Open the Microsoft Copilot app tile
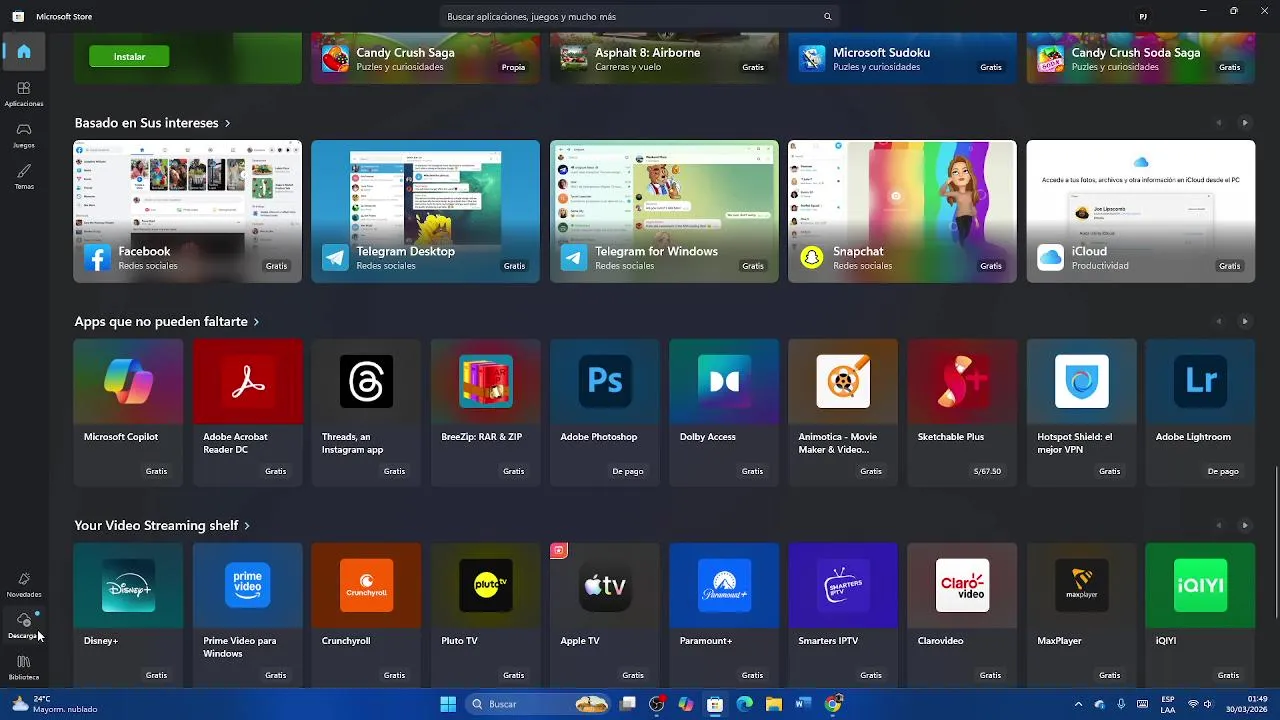 point(128,412)
